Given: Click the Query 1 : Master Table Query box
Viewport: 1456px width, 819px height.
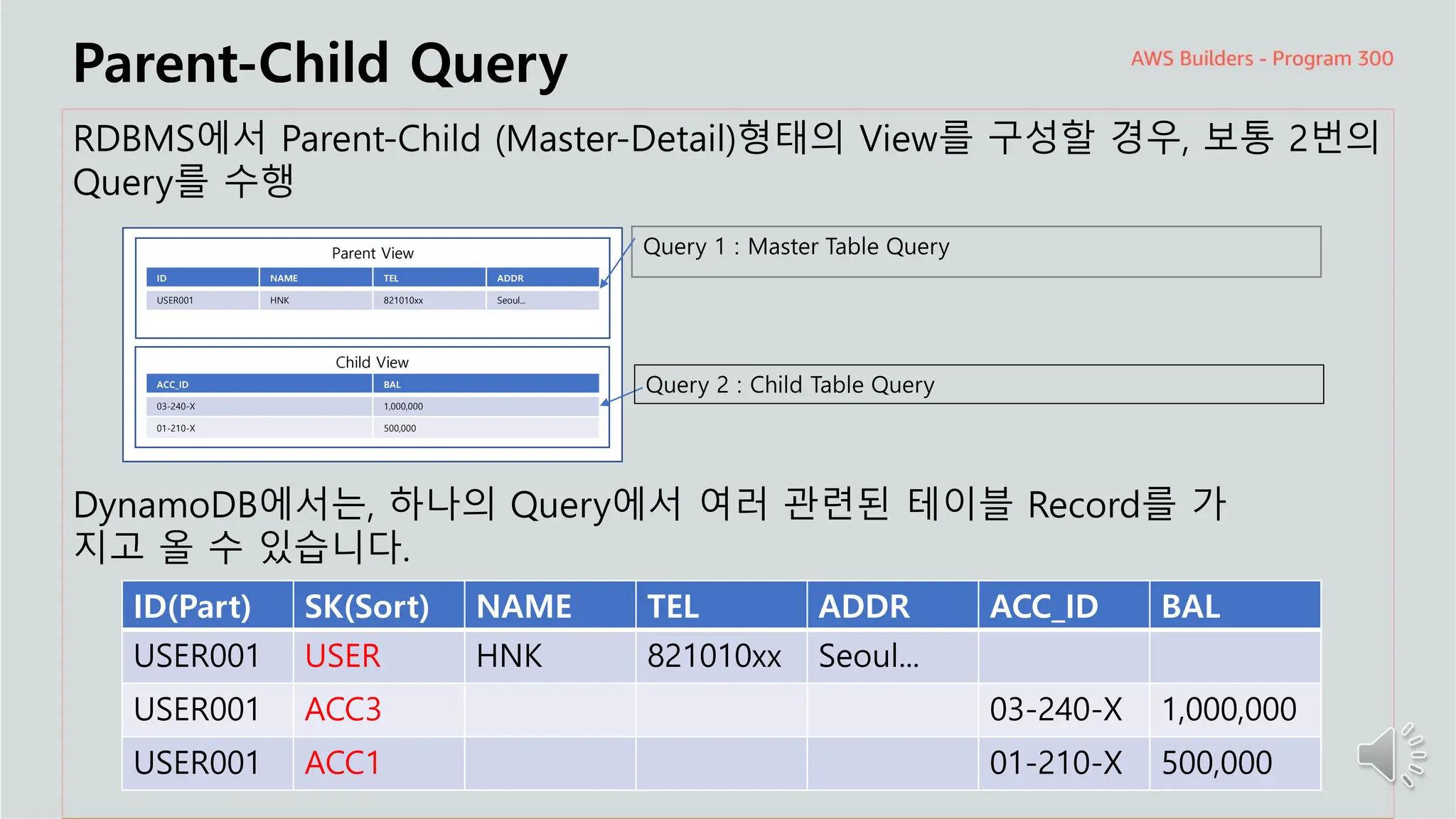Looking at the screenshot, I should click(x=976, y=252).
